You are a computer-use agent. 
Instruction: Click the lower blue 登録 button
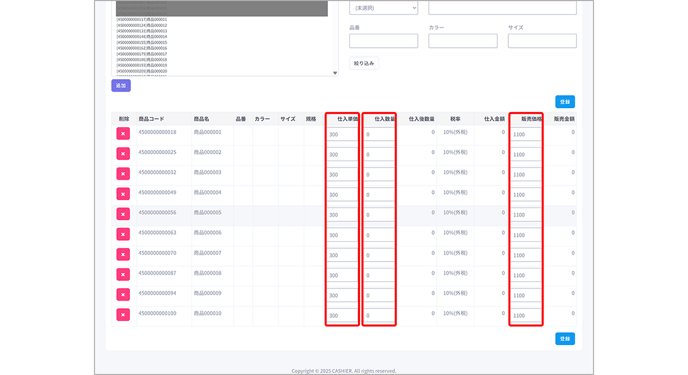(565, 339)
